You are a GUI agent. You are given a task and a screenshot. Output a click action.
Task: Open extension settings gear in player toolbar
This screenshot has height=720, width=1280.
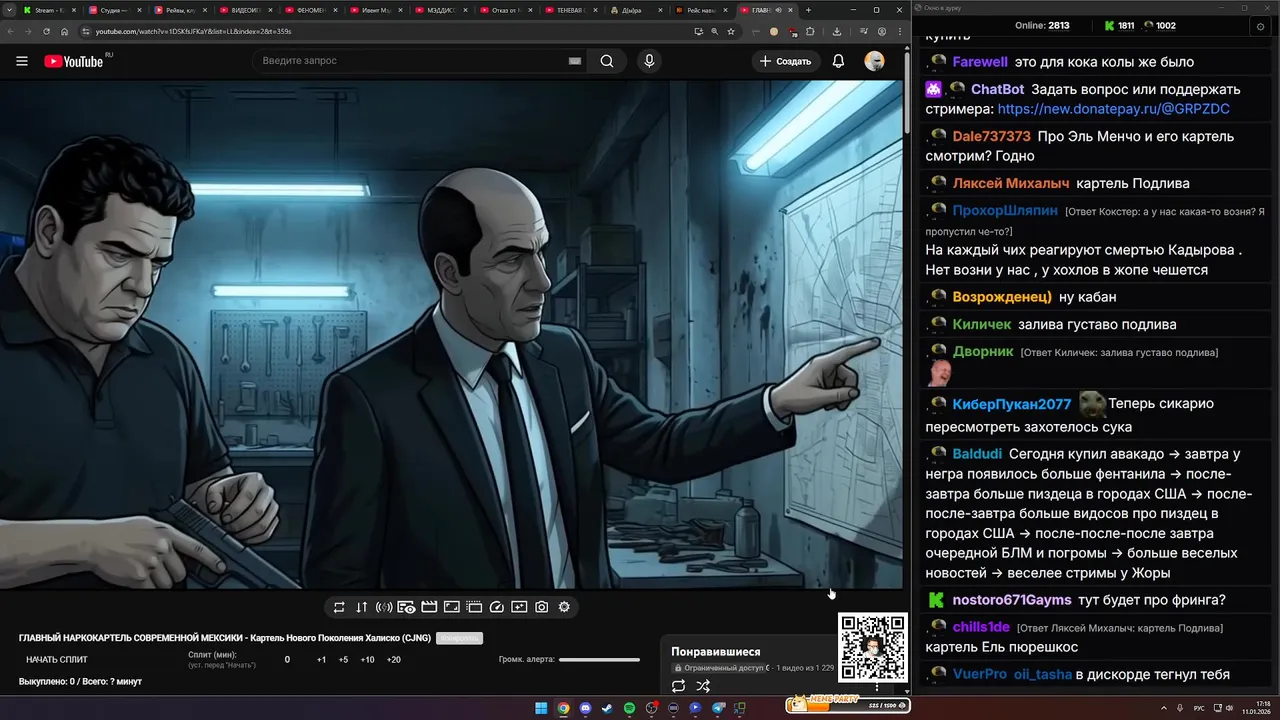[x=564, y=607]
